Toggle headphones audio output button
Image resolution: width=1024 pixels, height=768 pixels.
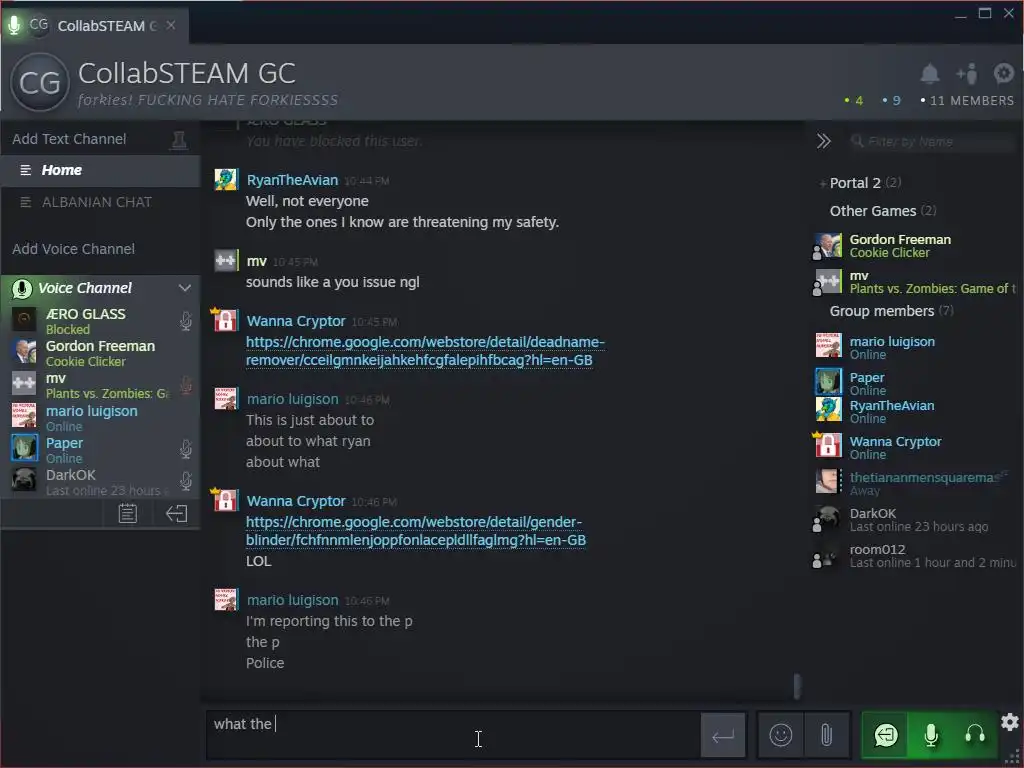(x=975, y=735)
